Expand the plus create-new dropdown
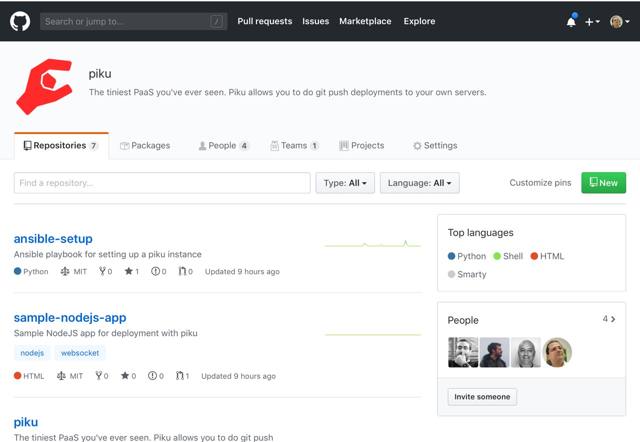The width and height of the screenshot is (640, 442). click(x=593, y=21)
